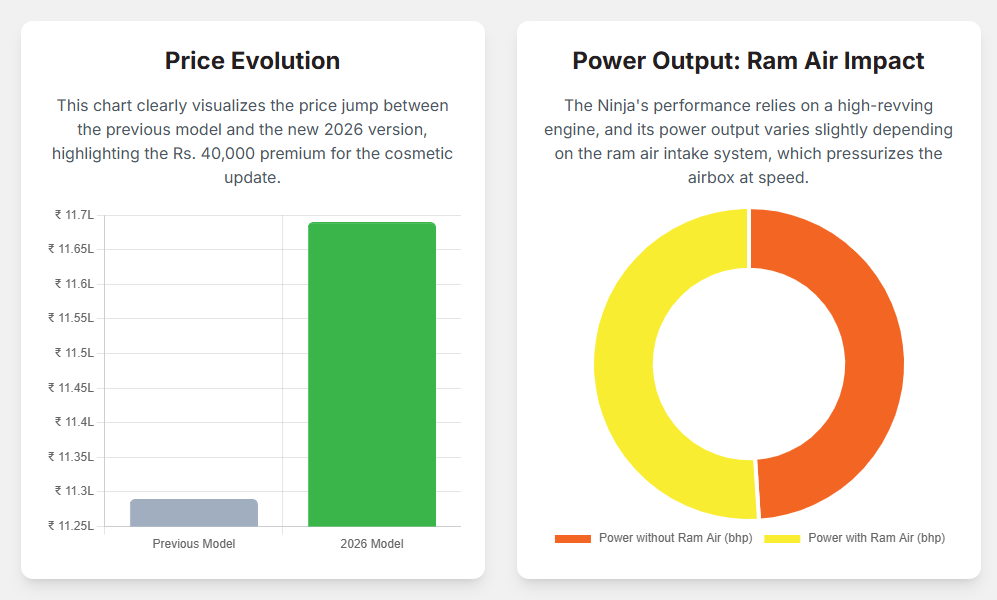The width and height of the screenshot is (997, 600).
Task: Click the orange legend color swatch
Action: tap(573, 539)
